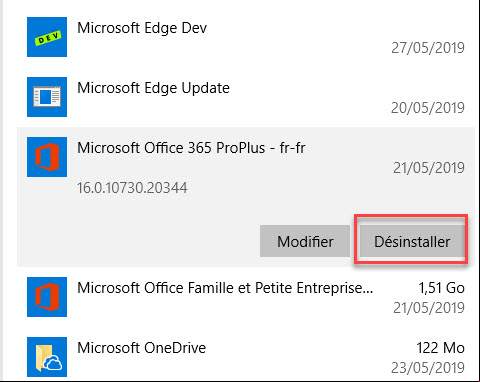Click the 21/05/2019 date of Office 365 ProPlus
Viewport: 480px width, 382px height.
point(429,168)
